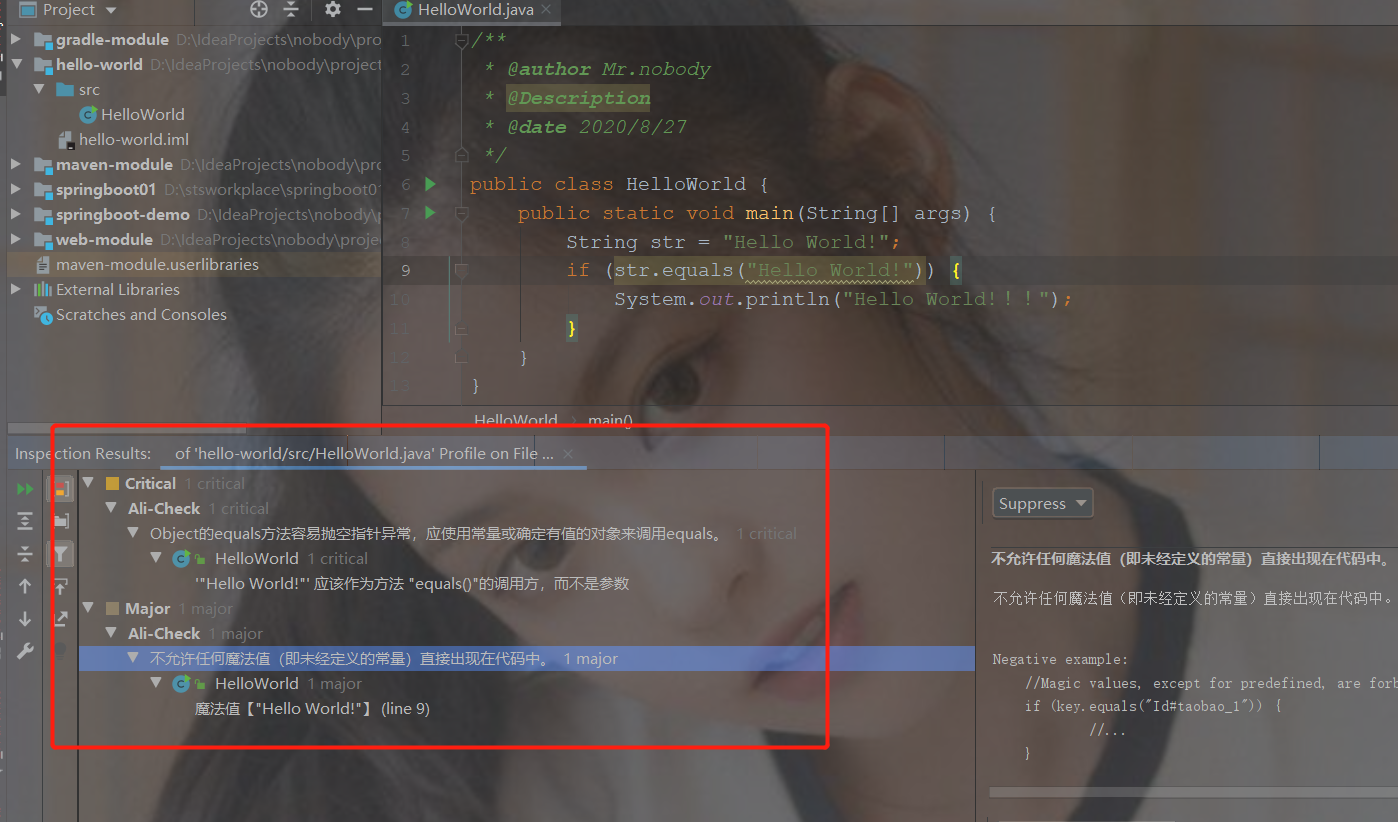This screenshot has height=822, width=1398.
Task: Expand web-module node
Action: point(16,240)
